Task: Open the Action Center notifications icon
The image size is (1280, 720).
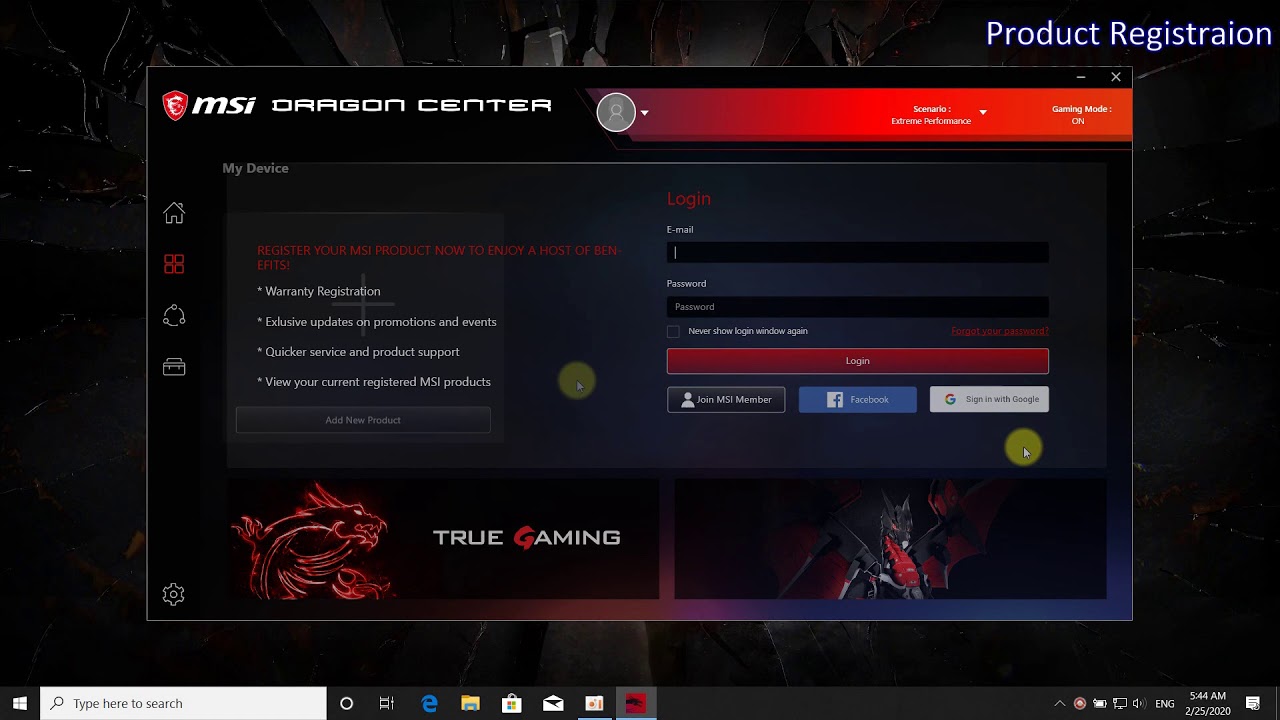Action: [x=1253, y=703]
